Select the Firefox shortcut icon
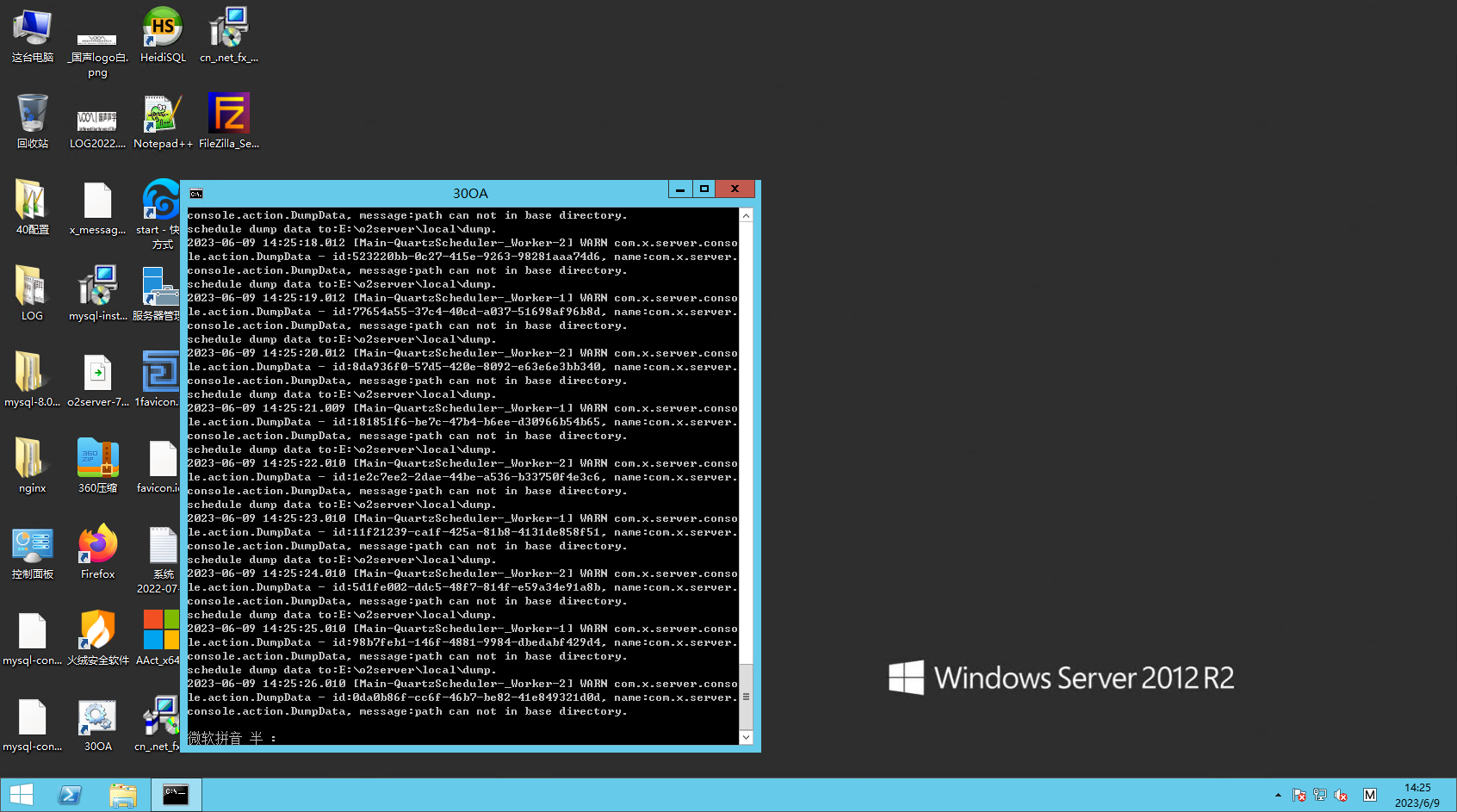 click(97, 552)
